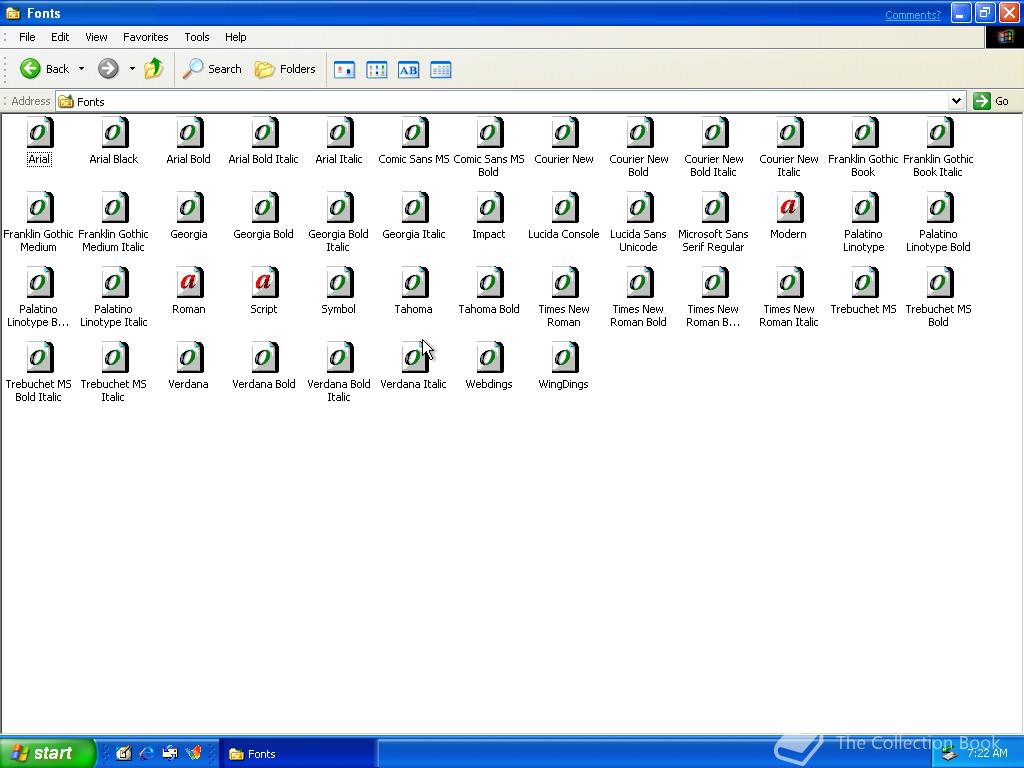This screenshot has height=768, width=1024.
Task: Expand the Forward history dropdown arrow
Action: coord(132,69)
